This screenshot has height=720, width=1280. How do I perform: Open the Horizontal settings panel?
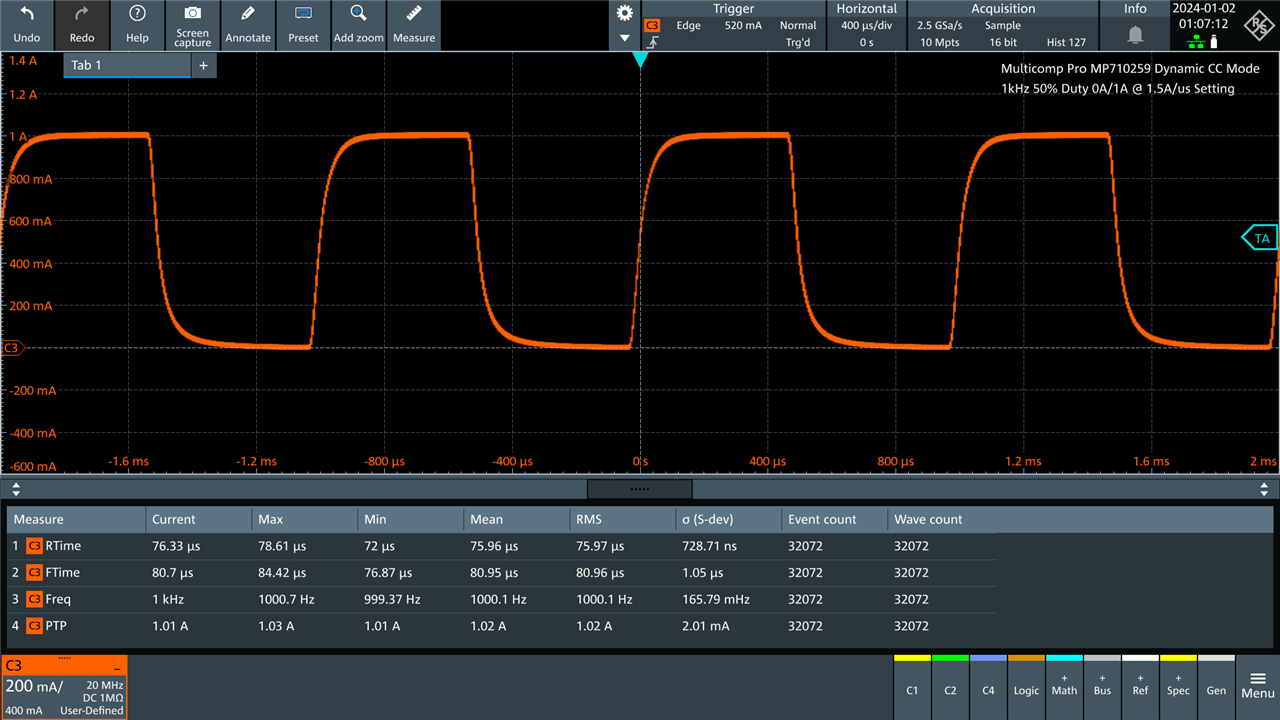click(x=867, y=26)
